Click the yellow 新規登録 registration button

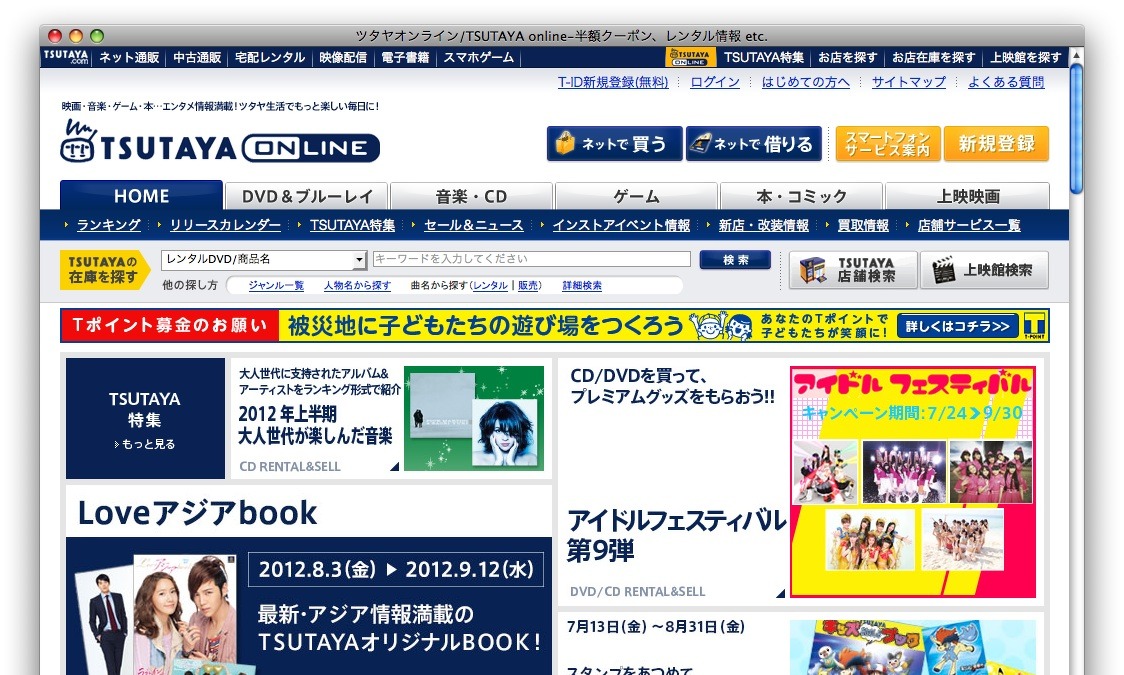[996, 143]
